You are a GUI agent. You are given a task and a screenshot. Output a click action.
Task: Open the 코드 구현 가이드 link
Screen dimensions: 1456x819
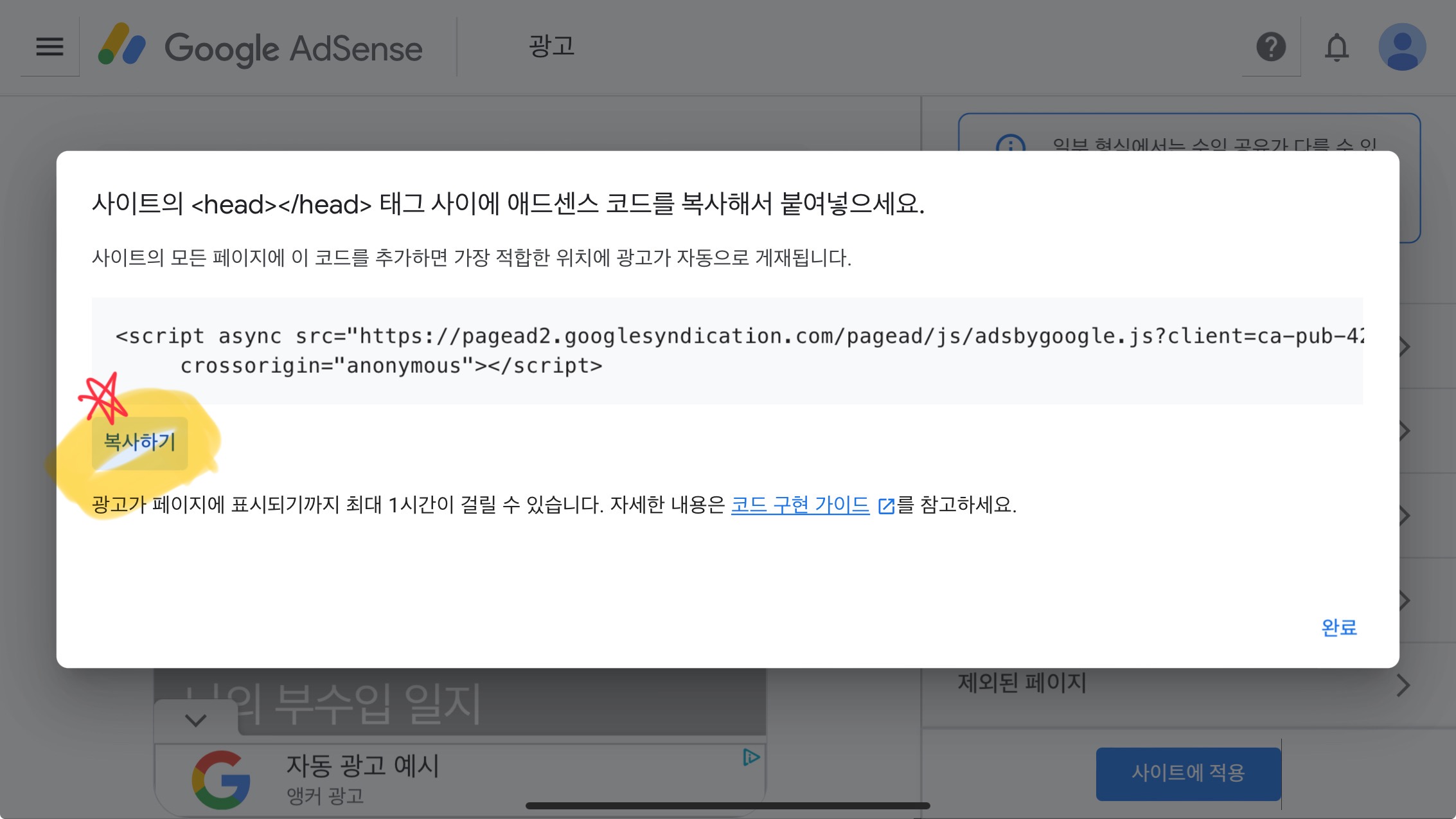coord(800,505)
